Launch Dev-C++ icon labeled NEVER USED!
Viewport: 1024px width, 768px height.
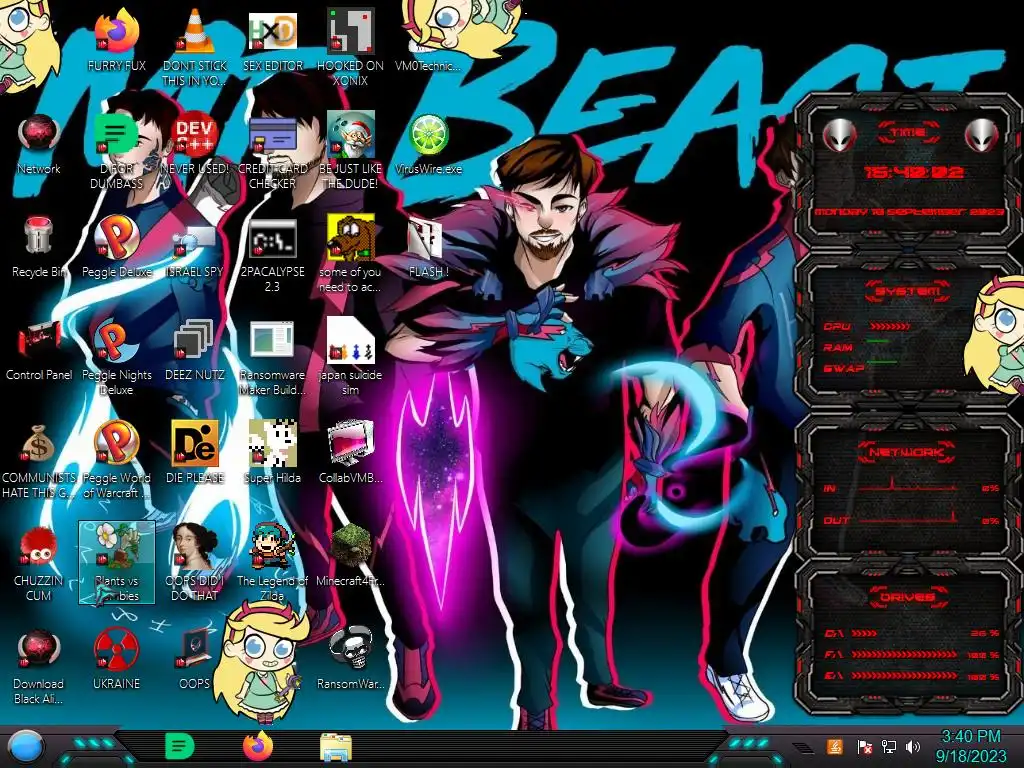(195, 135)
